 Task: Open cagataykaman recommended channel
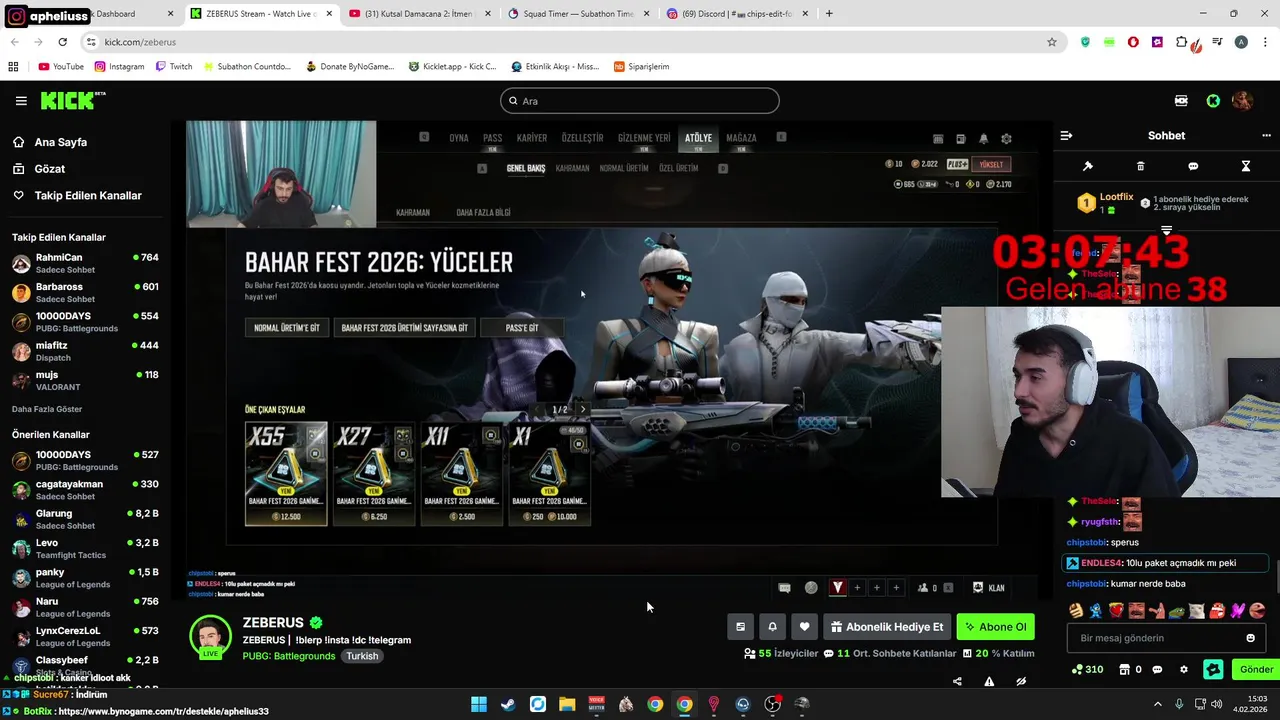pyautogui.click(x=85, y=490)
